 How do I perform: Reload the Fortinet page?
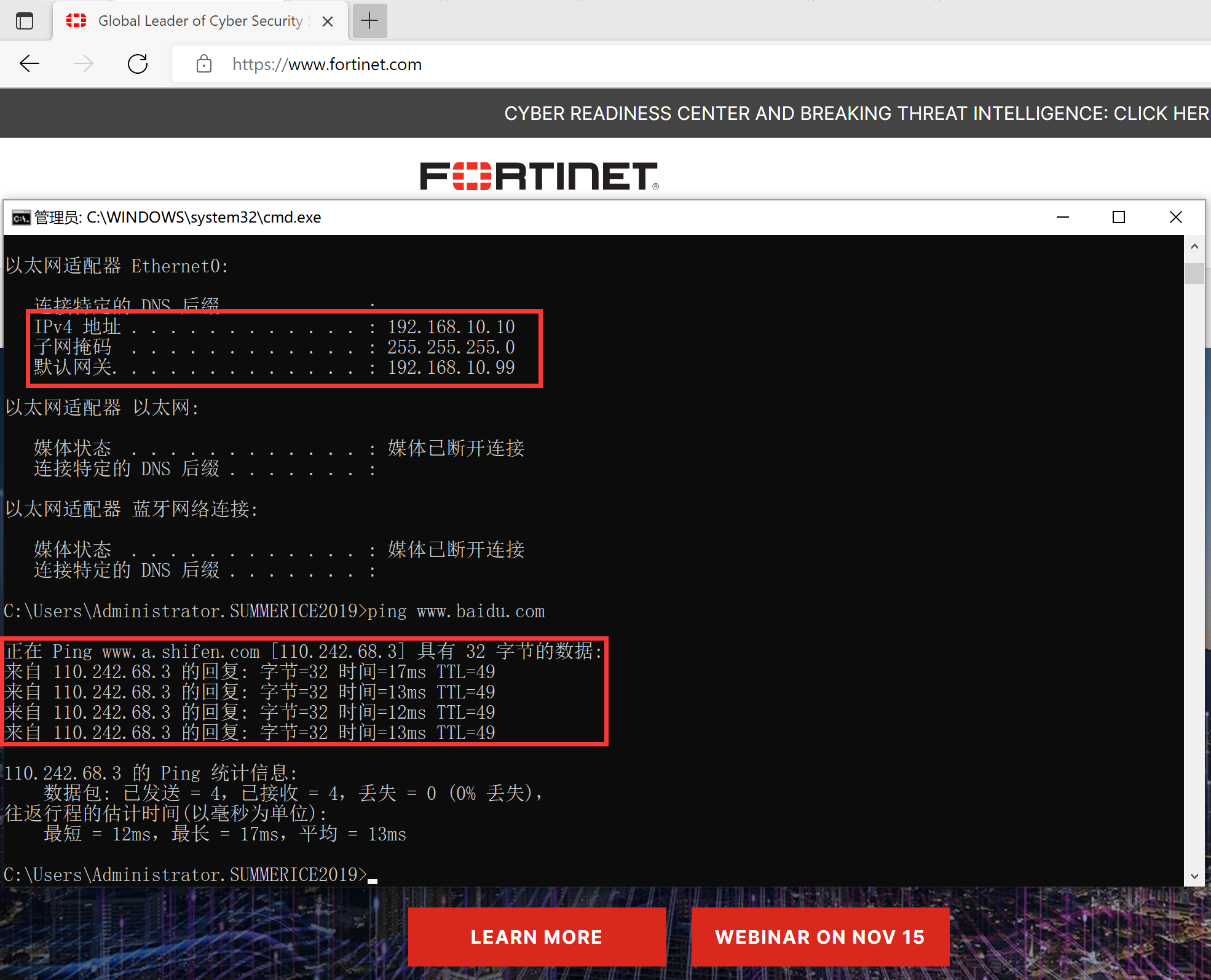point(138,63)
